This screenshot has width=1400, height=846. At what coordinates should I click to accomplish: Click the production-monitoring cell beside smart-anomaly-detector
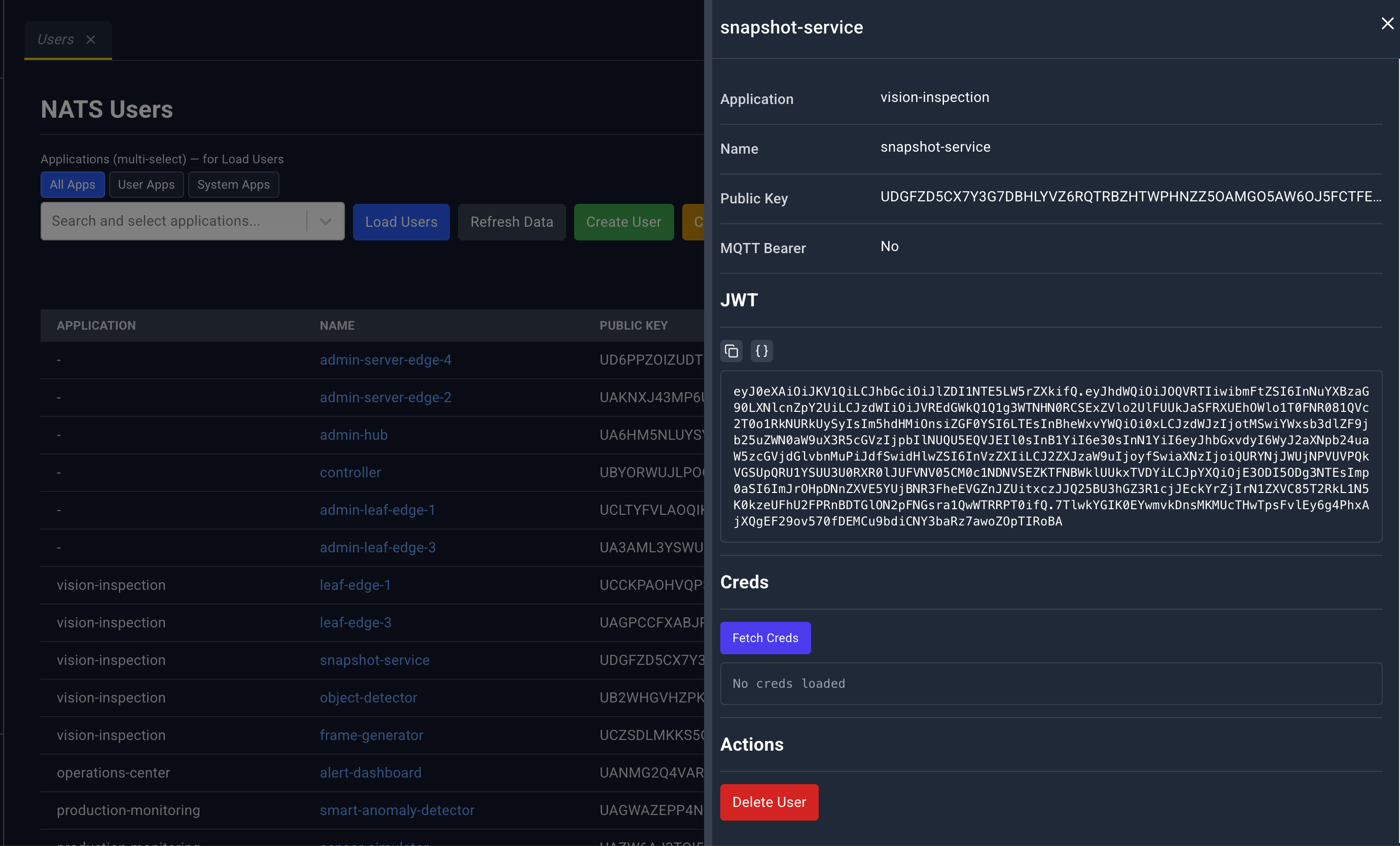(x=128, y=809)
